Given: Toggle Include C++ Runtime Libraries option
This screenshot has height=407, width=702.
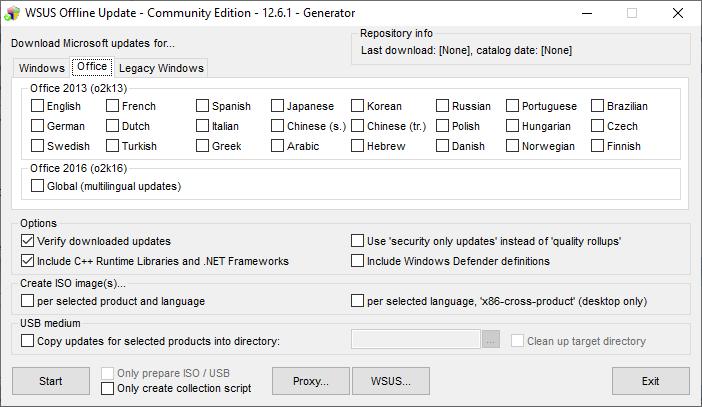Looking at the screenshot, I should [27, 261].
